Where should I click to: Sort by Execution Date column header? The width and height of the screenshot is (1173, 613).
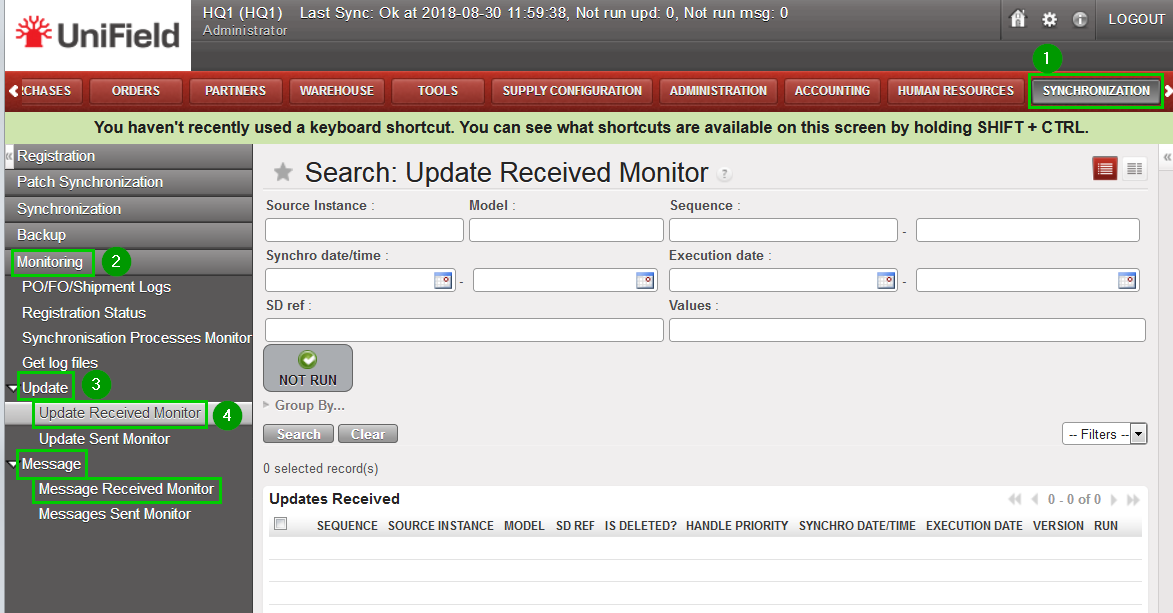click(974, 526)
